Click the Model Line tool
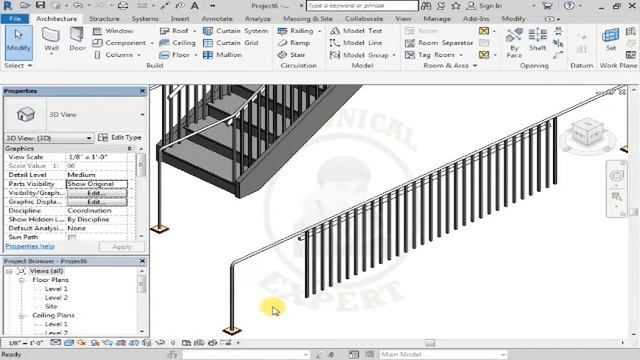 click(356, 43)
